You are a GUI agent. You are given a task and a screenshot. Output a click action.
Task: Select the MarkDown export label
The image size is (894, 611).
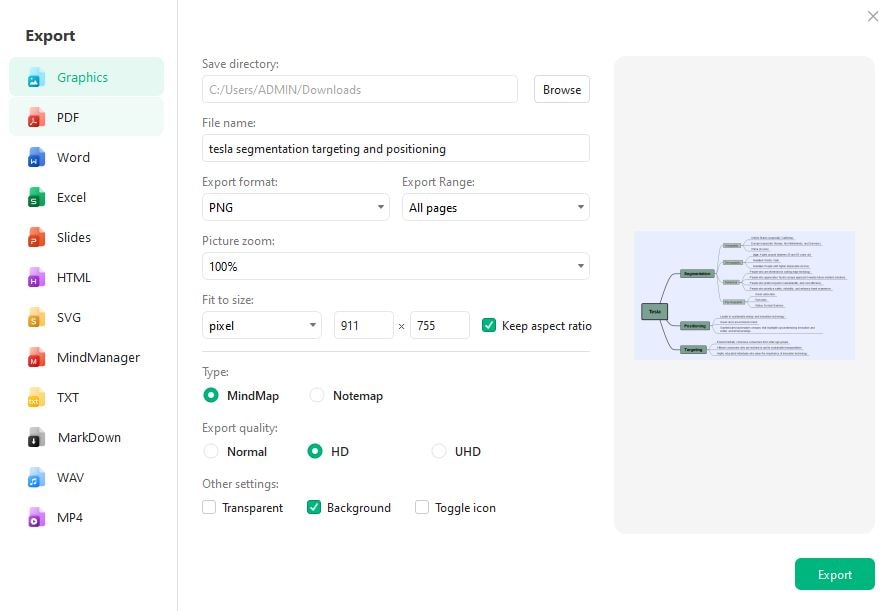[x=90, y=437]
